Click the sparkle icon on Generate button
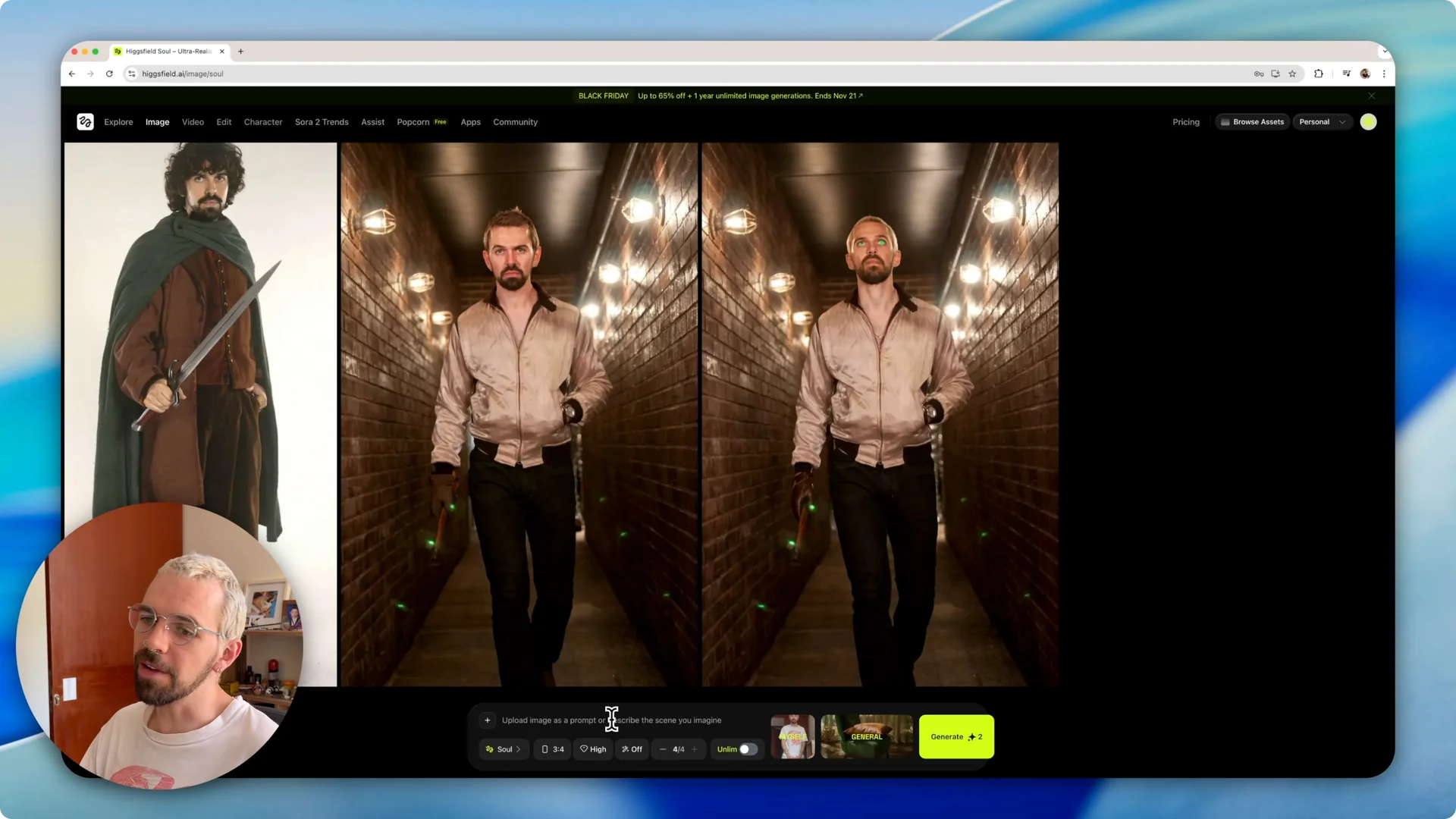Image resolution: width=1456 pixels, height=819 pixels. (973, 736)
